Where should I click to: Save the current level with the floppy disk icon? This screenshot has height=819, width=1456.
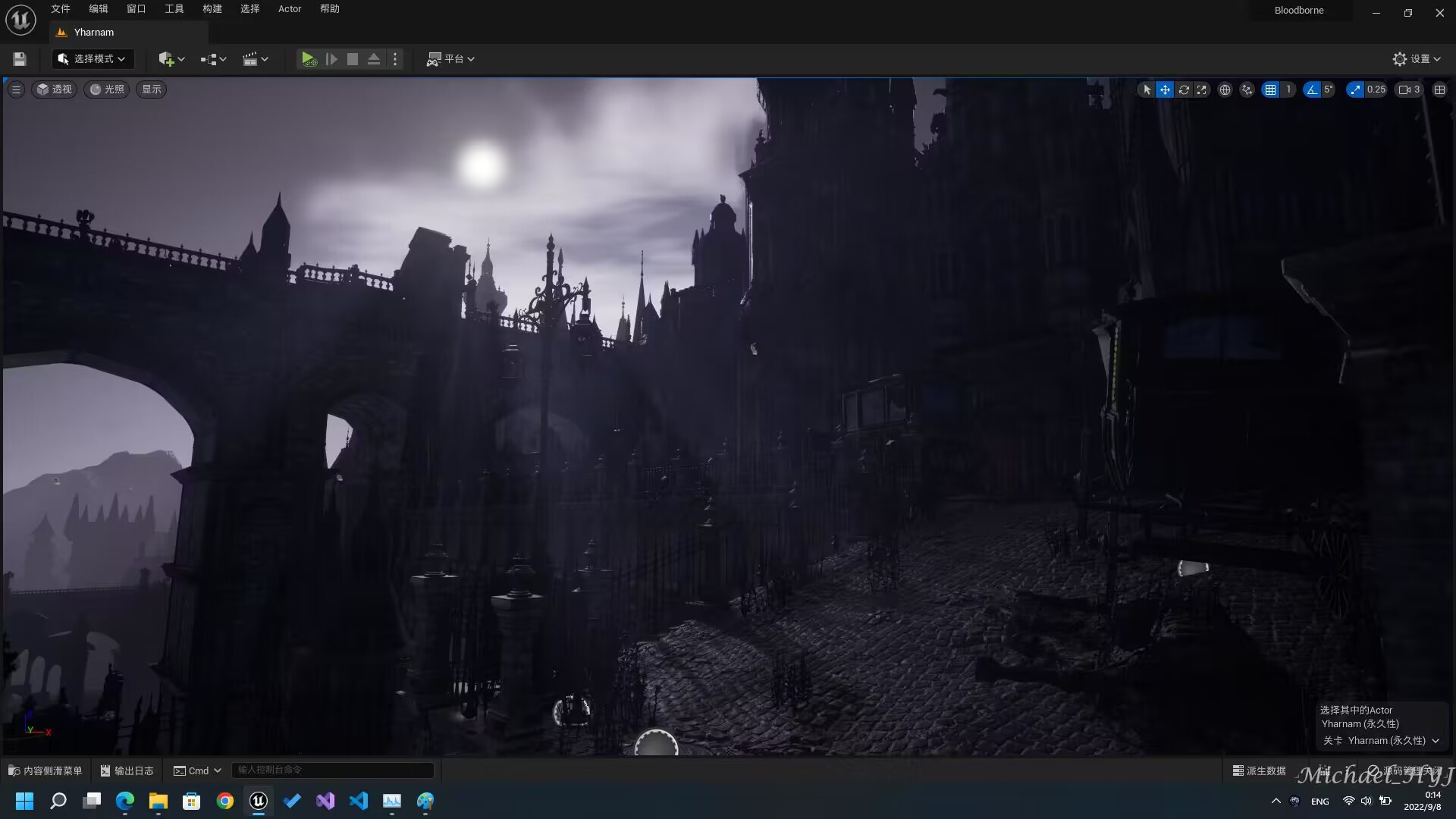20,59
